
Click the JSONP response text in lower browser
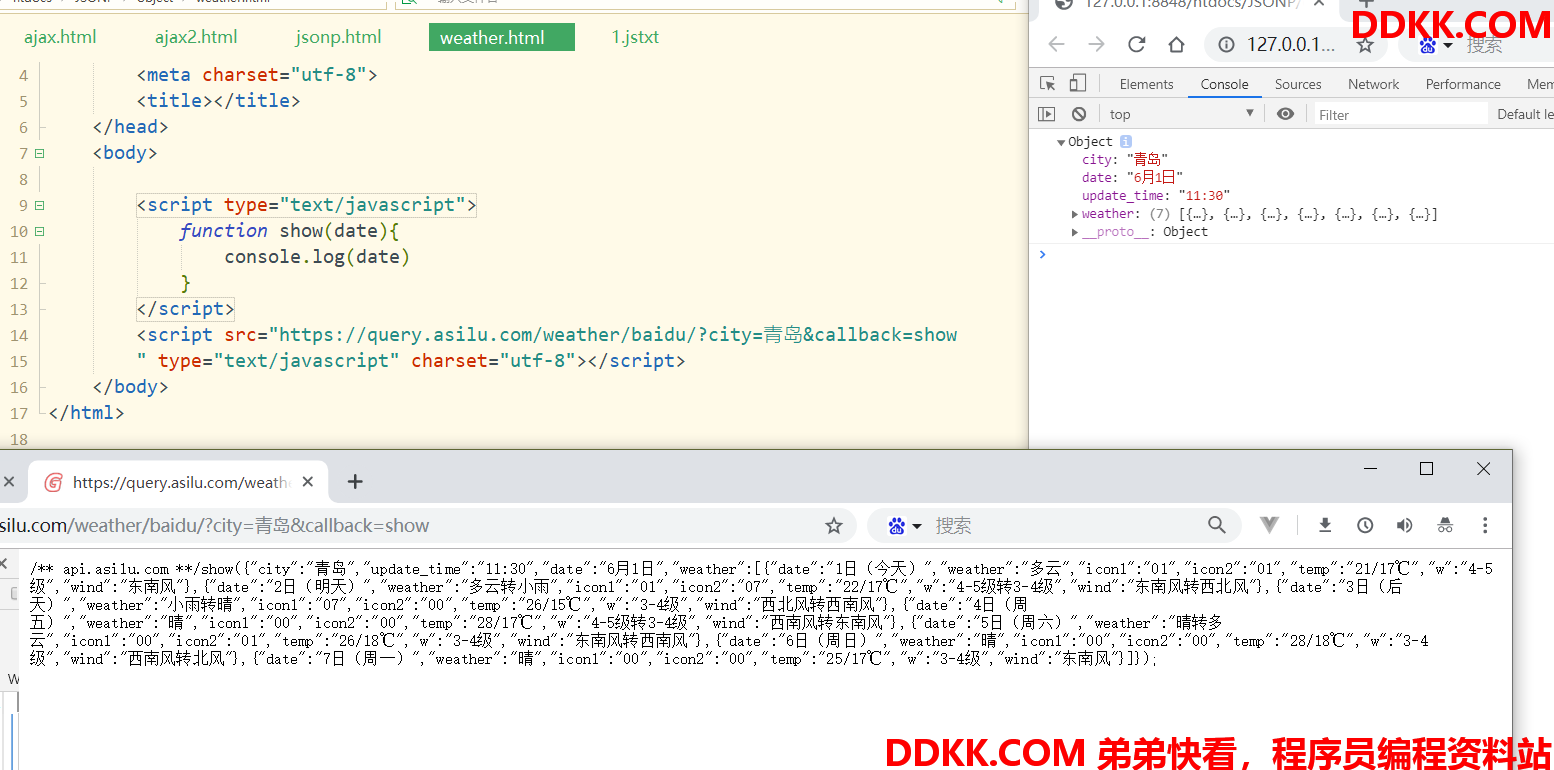(x=760, y=614)
